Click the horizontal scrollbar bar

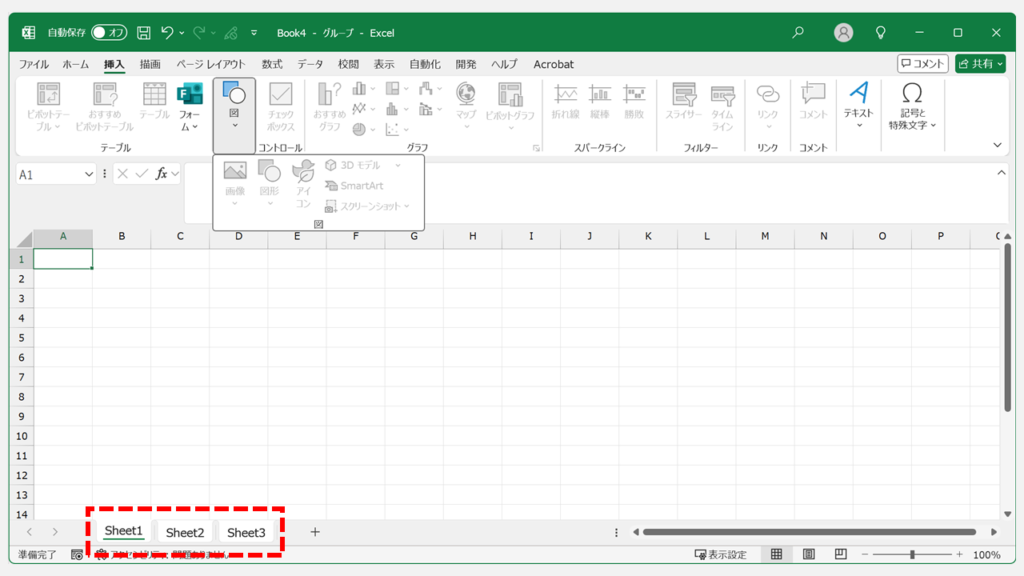click(809, 532)
